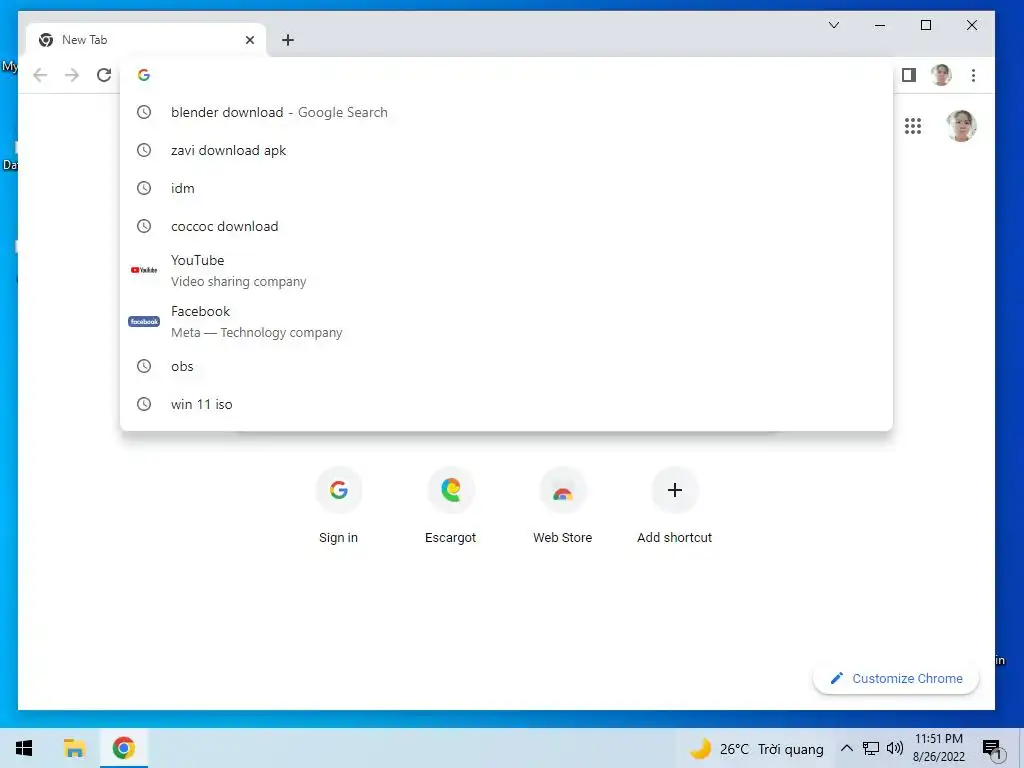Screen dimensions: 1024x768
Task: Click the clock icon beside 'obs'
Action: (144, 366)
